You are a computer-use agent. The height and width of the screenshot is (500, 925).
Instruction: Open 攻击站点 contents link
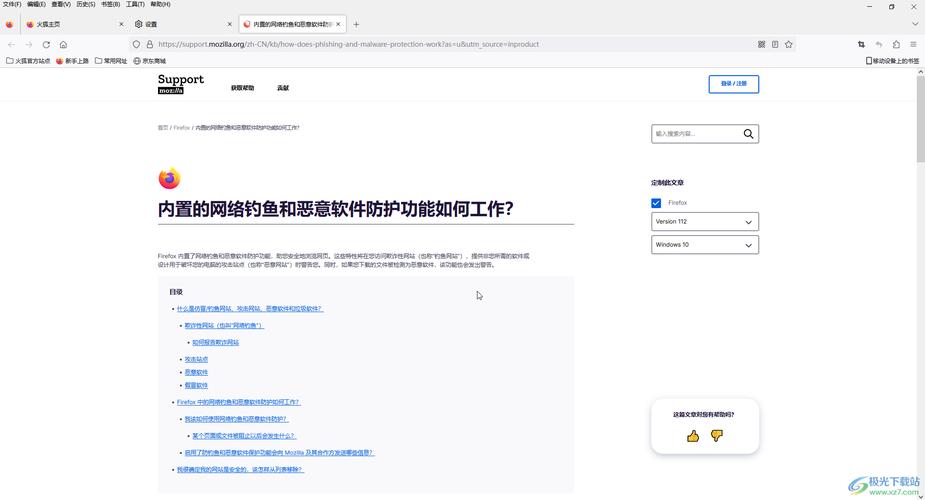pos(196,359)
